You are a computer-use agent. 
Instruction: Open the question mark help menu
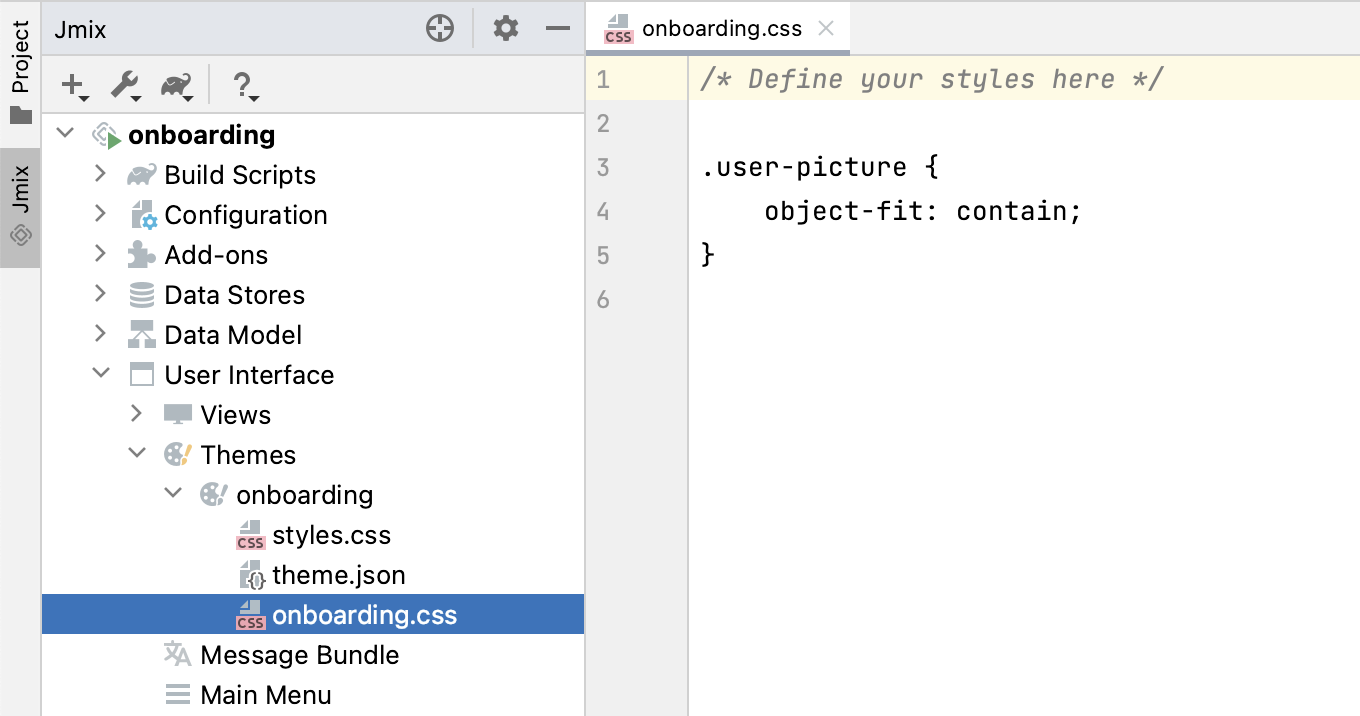244,87
